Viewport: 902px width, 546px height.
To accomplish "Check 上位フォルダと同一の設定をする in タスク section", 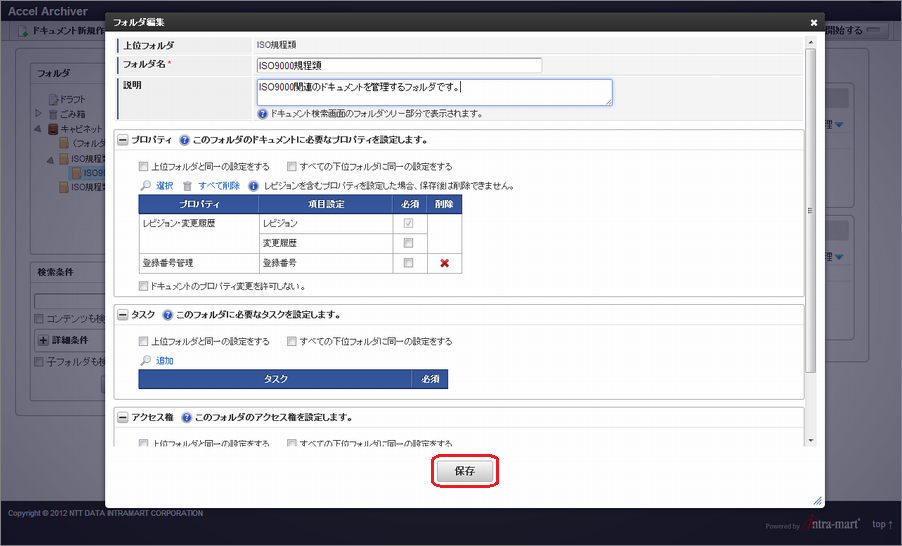I will (143, 342).
